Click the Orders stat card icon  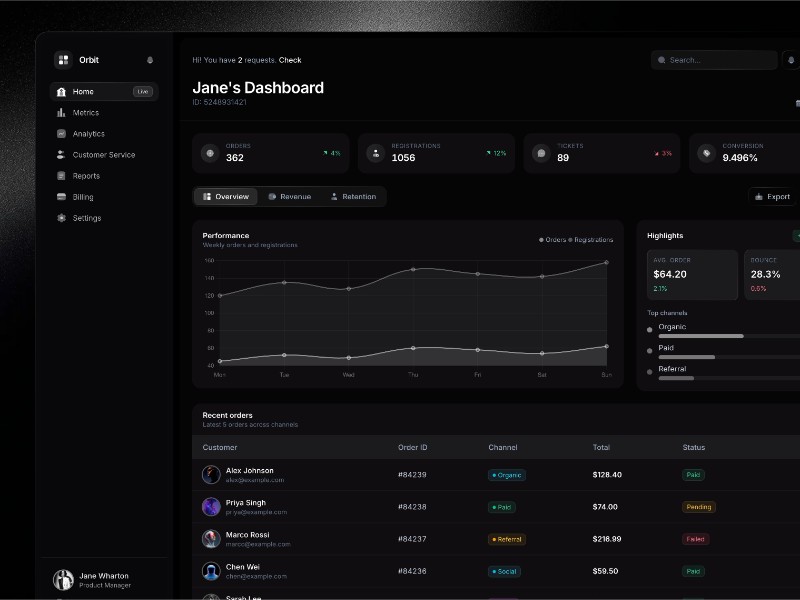click(209, 153)
